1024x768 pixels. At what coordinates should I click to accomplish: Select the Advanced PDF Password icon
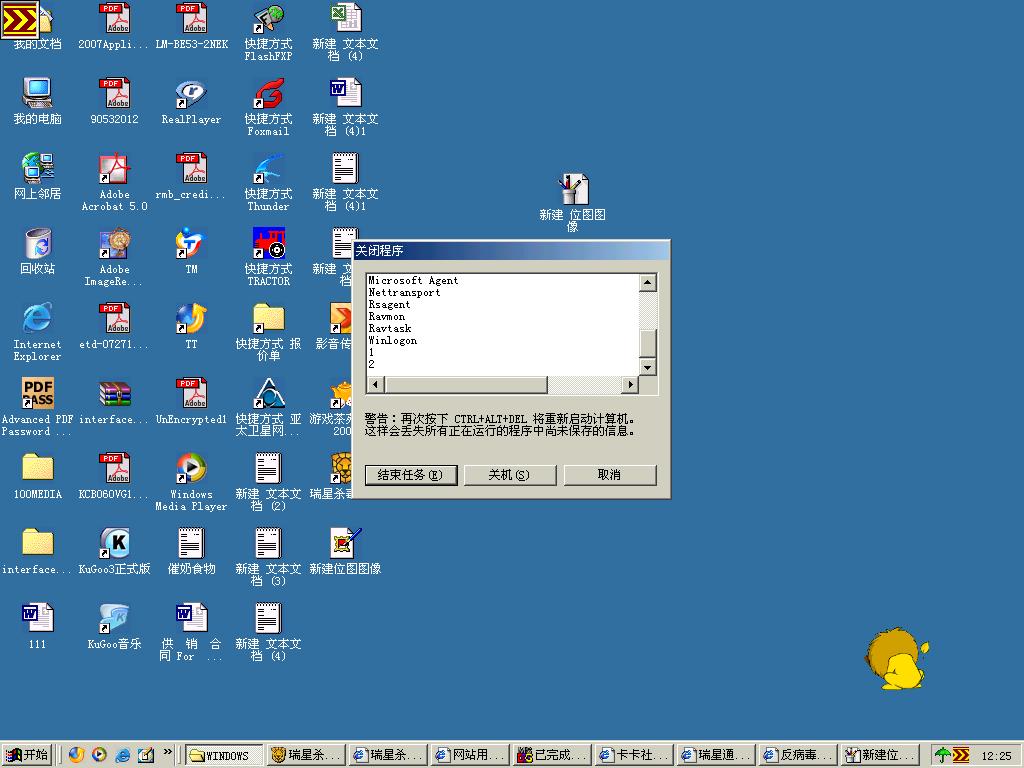click(37, 406)
